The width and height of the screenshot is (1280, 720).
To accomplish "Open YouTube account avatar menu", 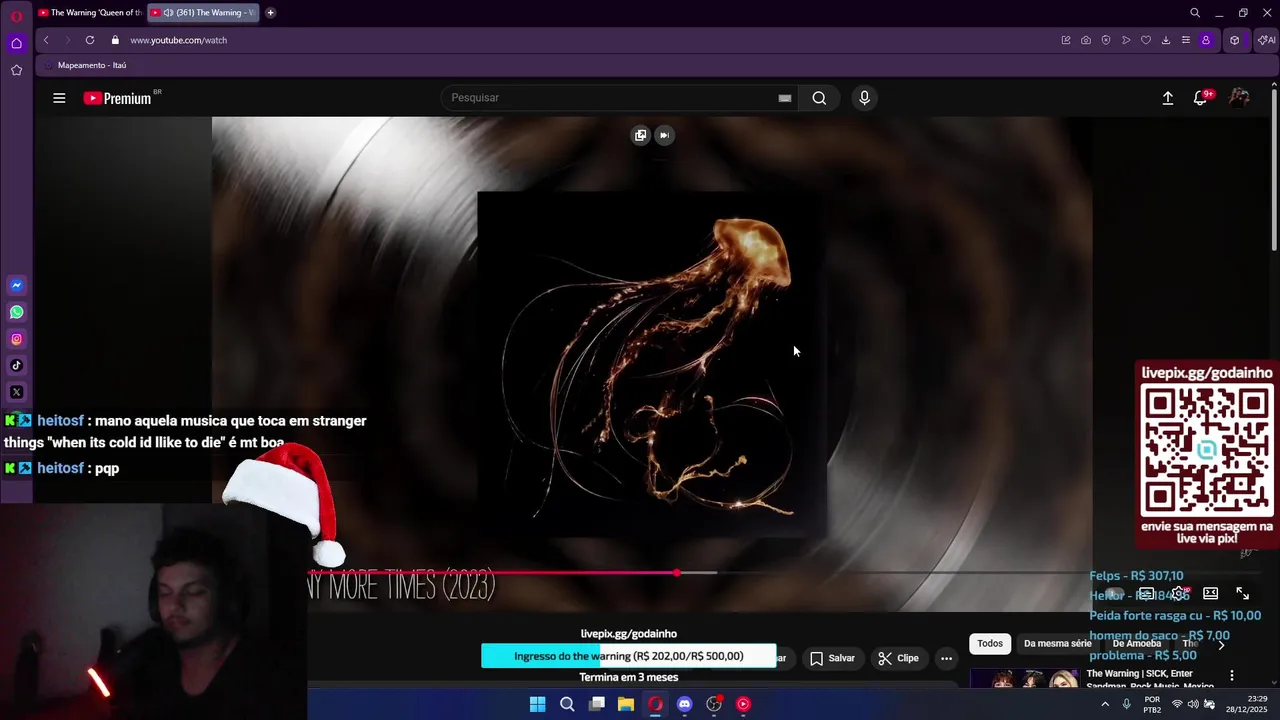I will click(x=1239, y=98).
